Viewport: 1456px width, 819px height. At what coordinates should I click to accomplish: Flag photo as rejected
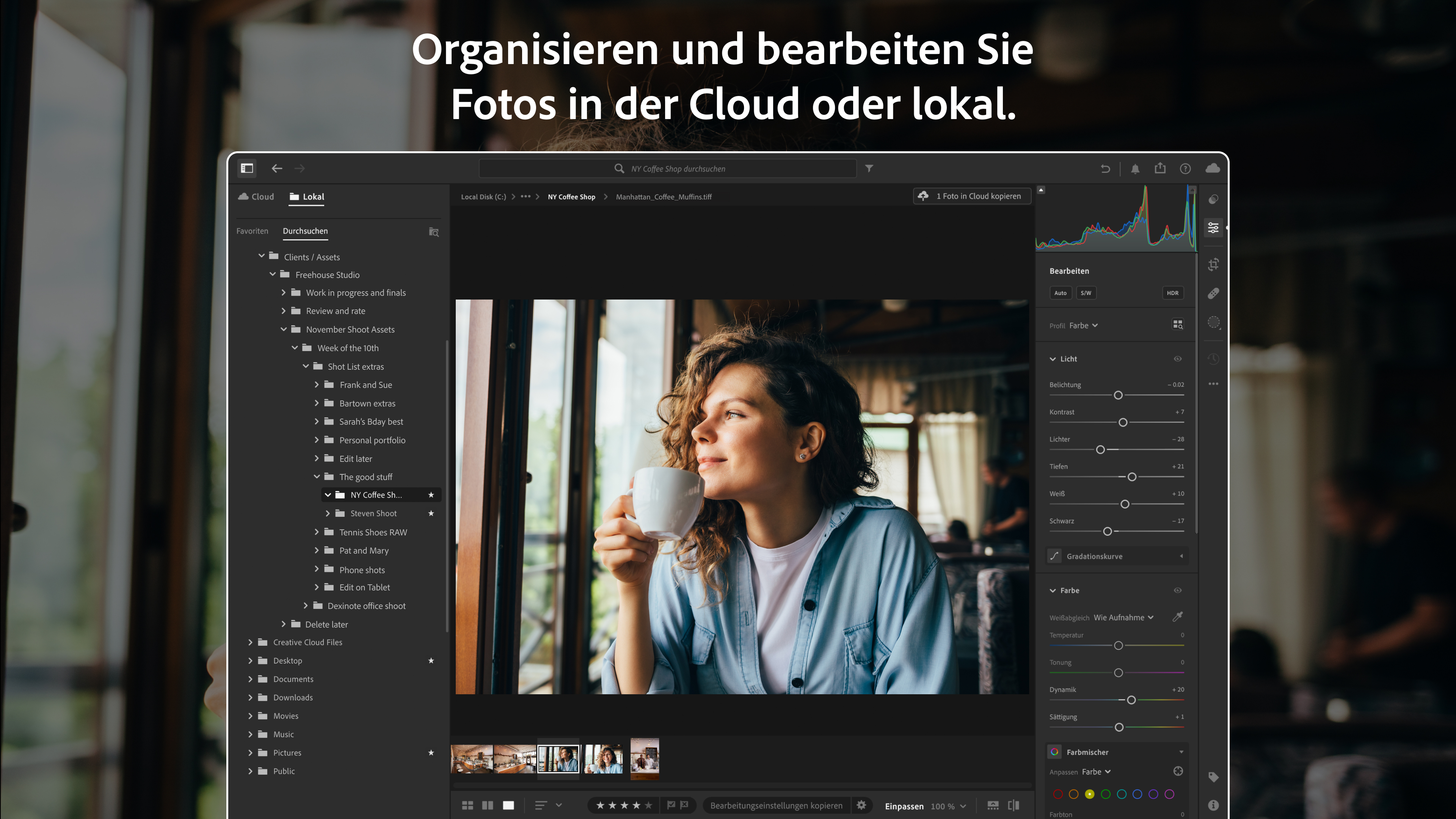[684, 805]
